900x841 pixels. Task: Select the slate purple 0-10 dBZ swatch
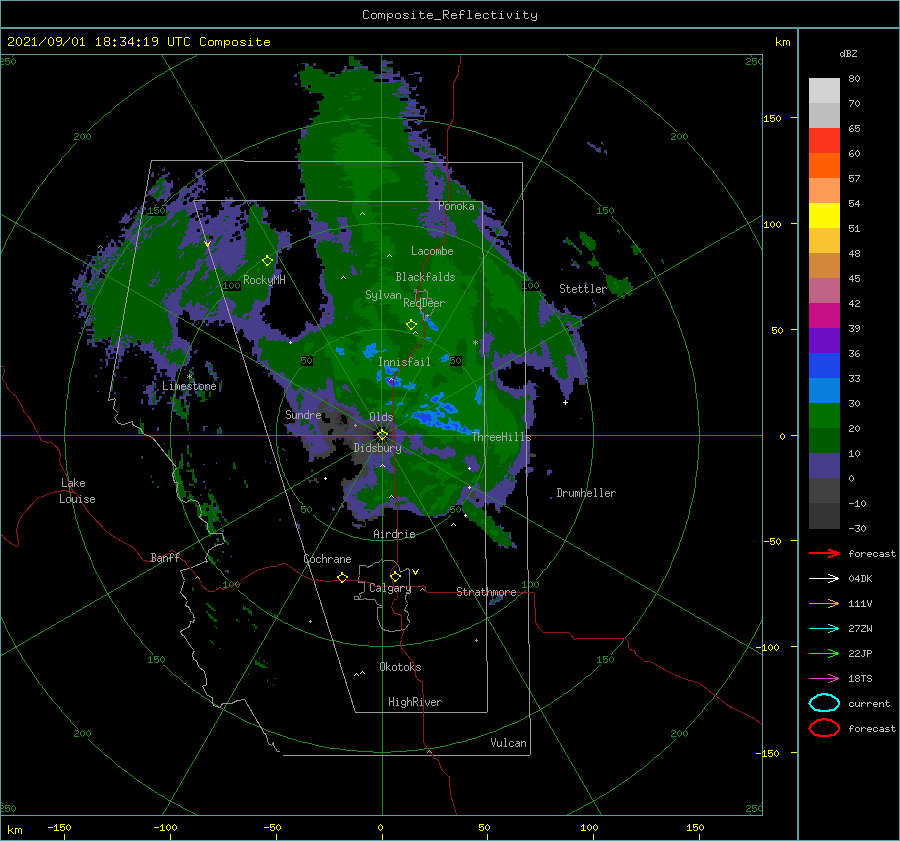coord(824,466)
